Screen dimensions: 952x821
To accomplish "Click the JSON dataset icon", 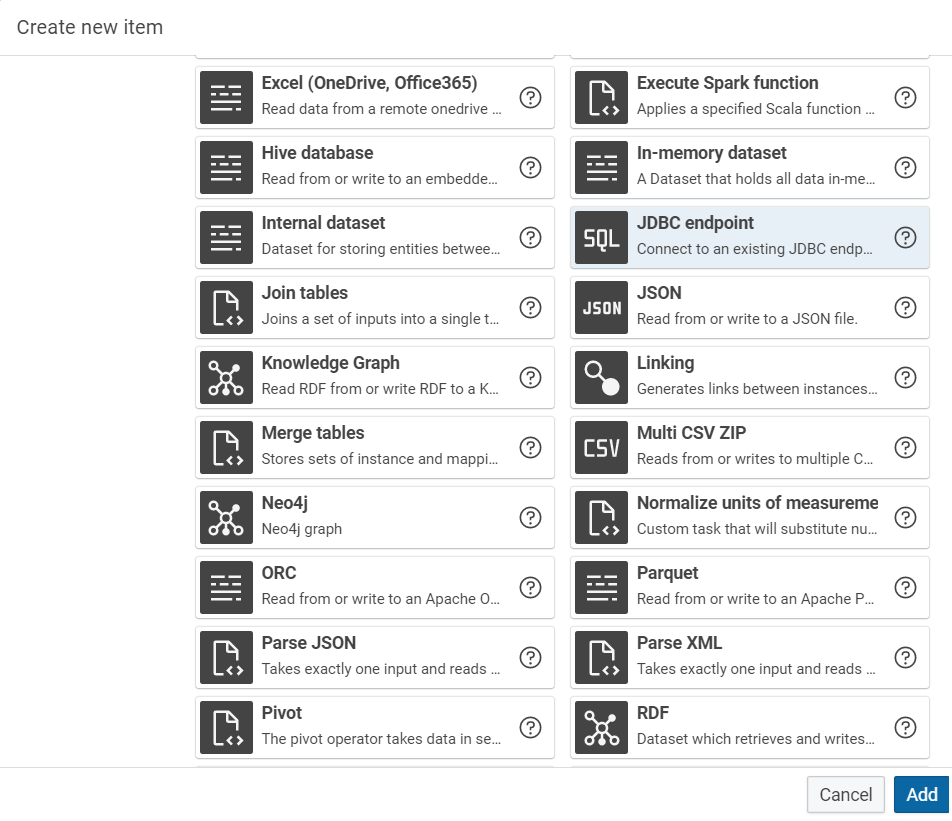I will click(x=601, y=308).
